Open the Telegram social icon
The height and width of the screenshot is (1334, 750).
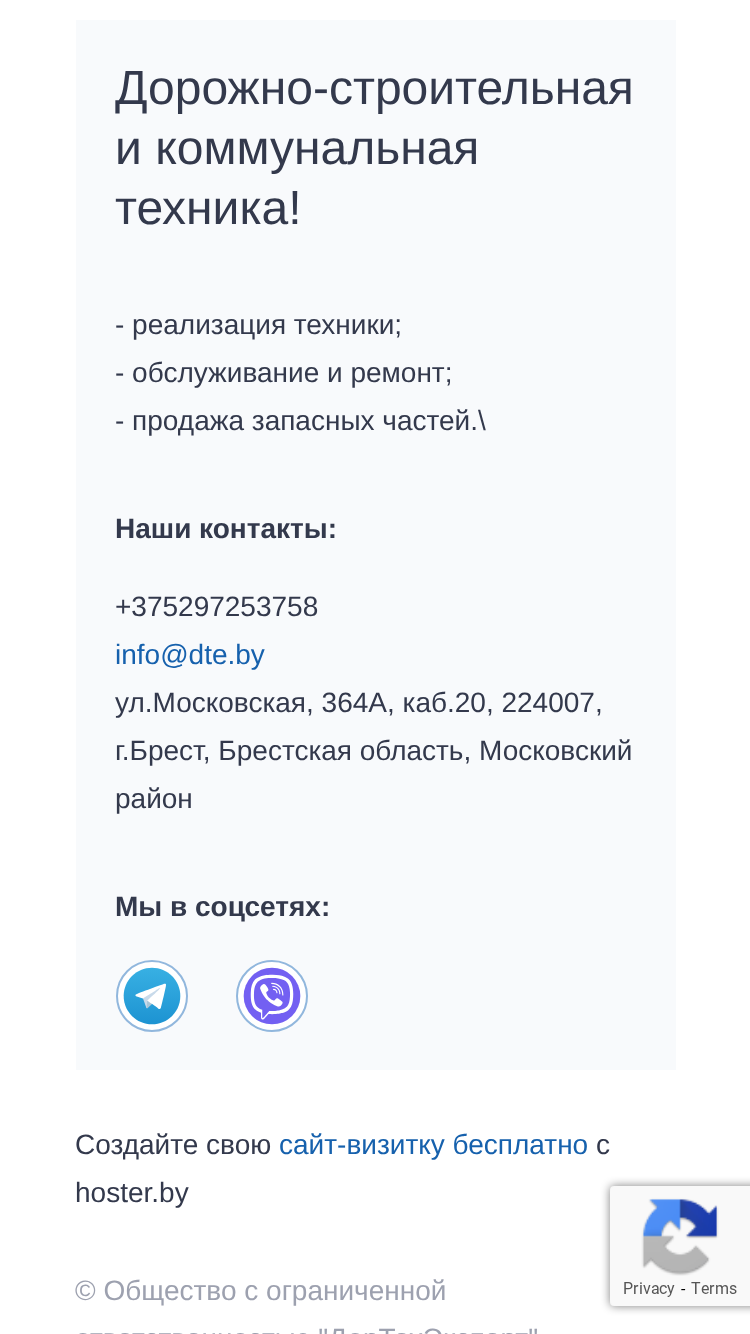pos(152,996)
